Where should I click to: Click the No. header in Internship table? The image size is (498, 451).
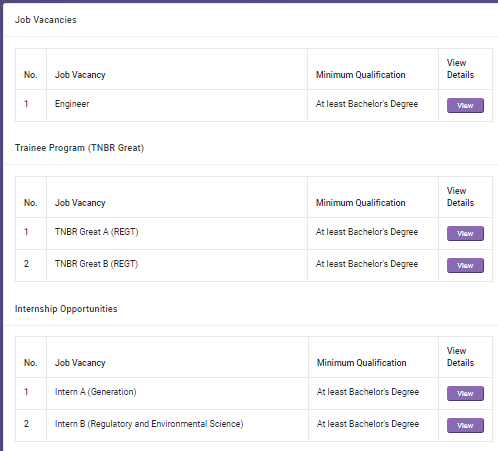(x=30, y=363)
